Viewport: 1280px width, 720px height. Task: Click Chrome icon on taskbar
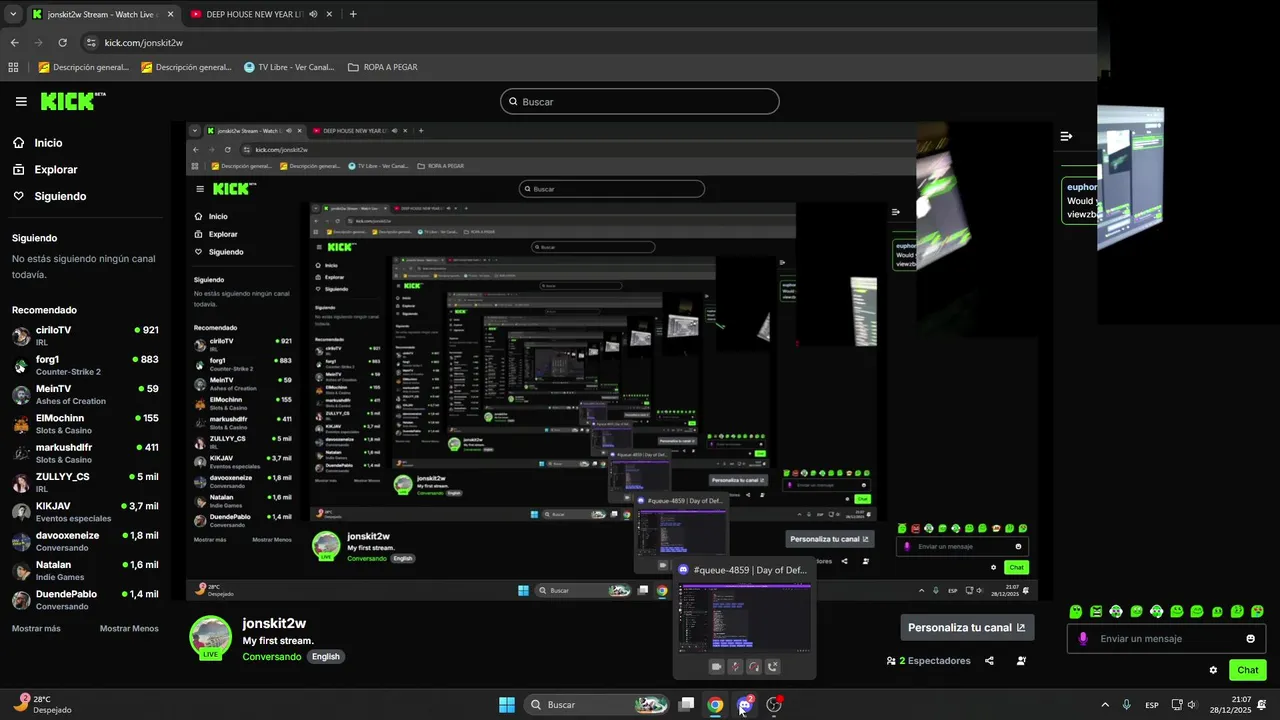click(x=715, y=705)
